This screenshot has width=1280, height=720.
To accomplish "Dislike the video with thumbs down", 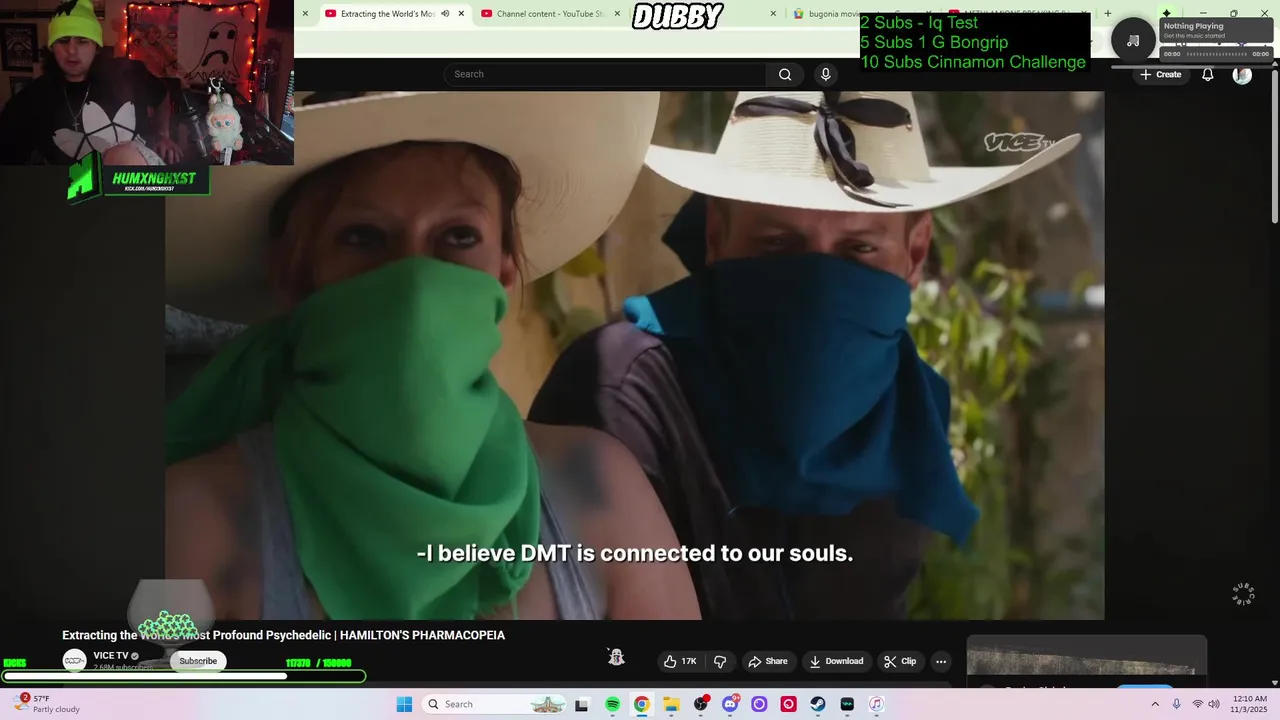I will pyautogui.click(x=720, y=661).
